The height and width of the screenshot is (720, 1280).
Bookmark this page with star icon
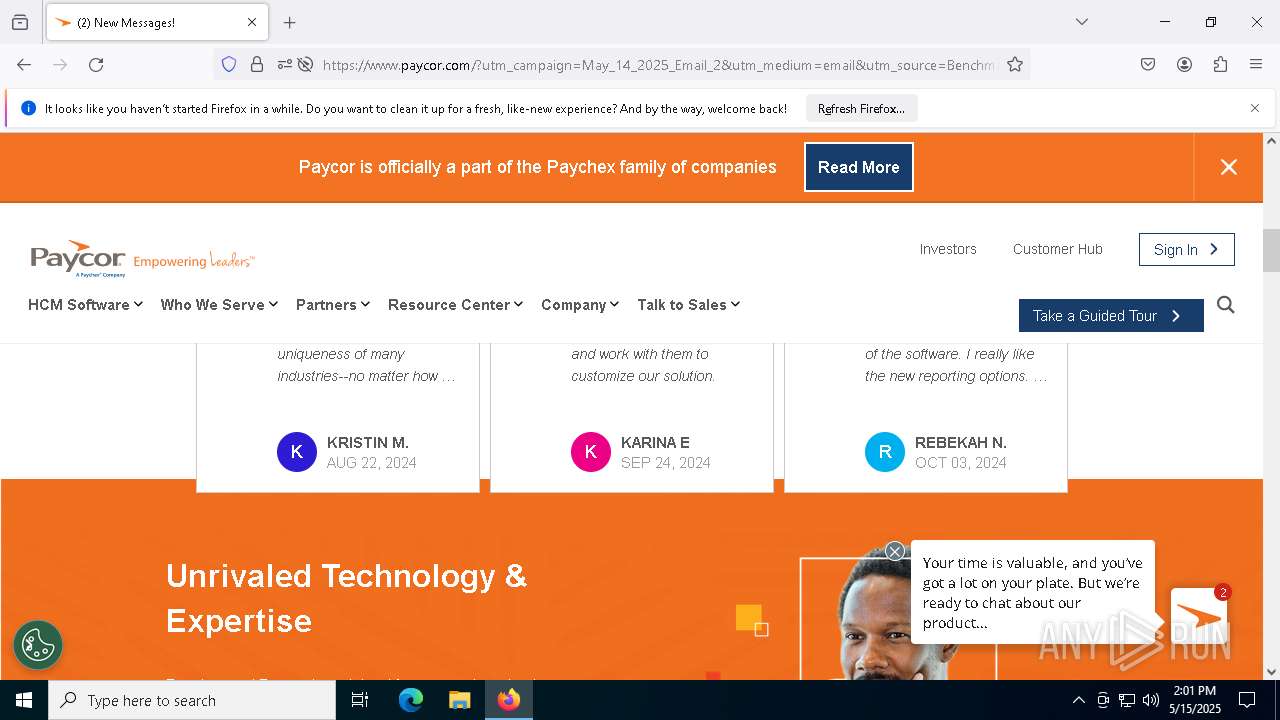click(x=1015, y=64)
